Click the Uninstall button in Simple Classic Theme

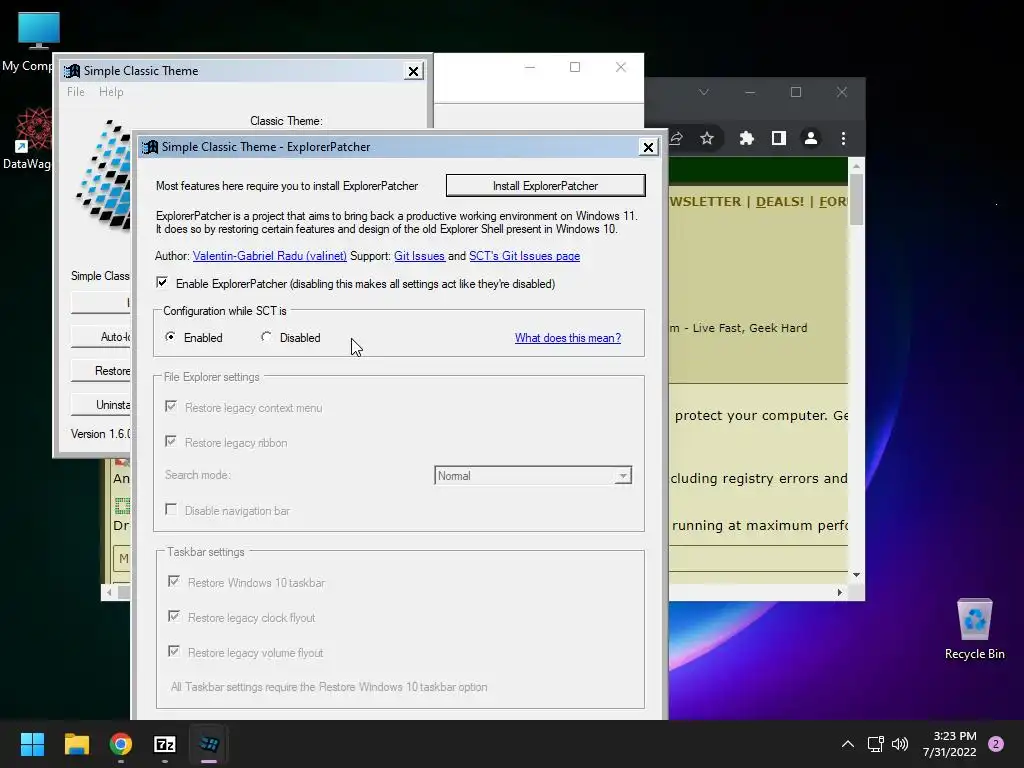pyautogui.click(x=101, y=405)
